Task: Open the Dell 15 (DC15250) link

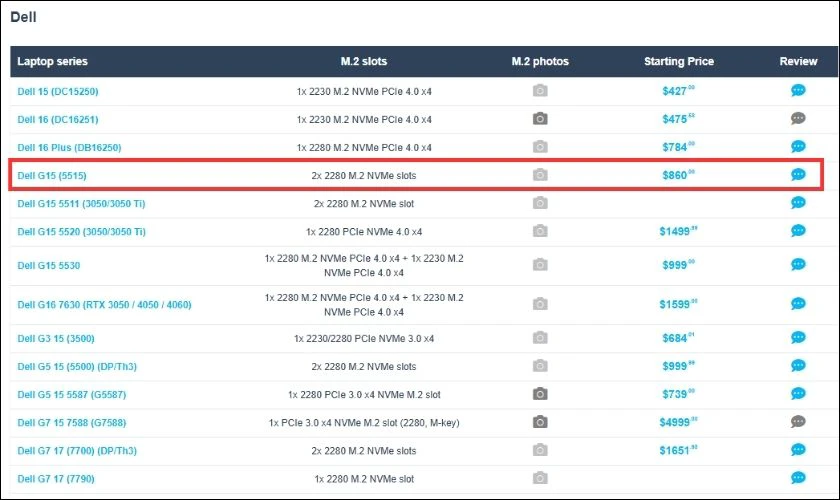Action: (x=58, y=92)
